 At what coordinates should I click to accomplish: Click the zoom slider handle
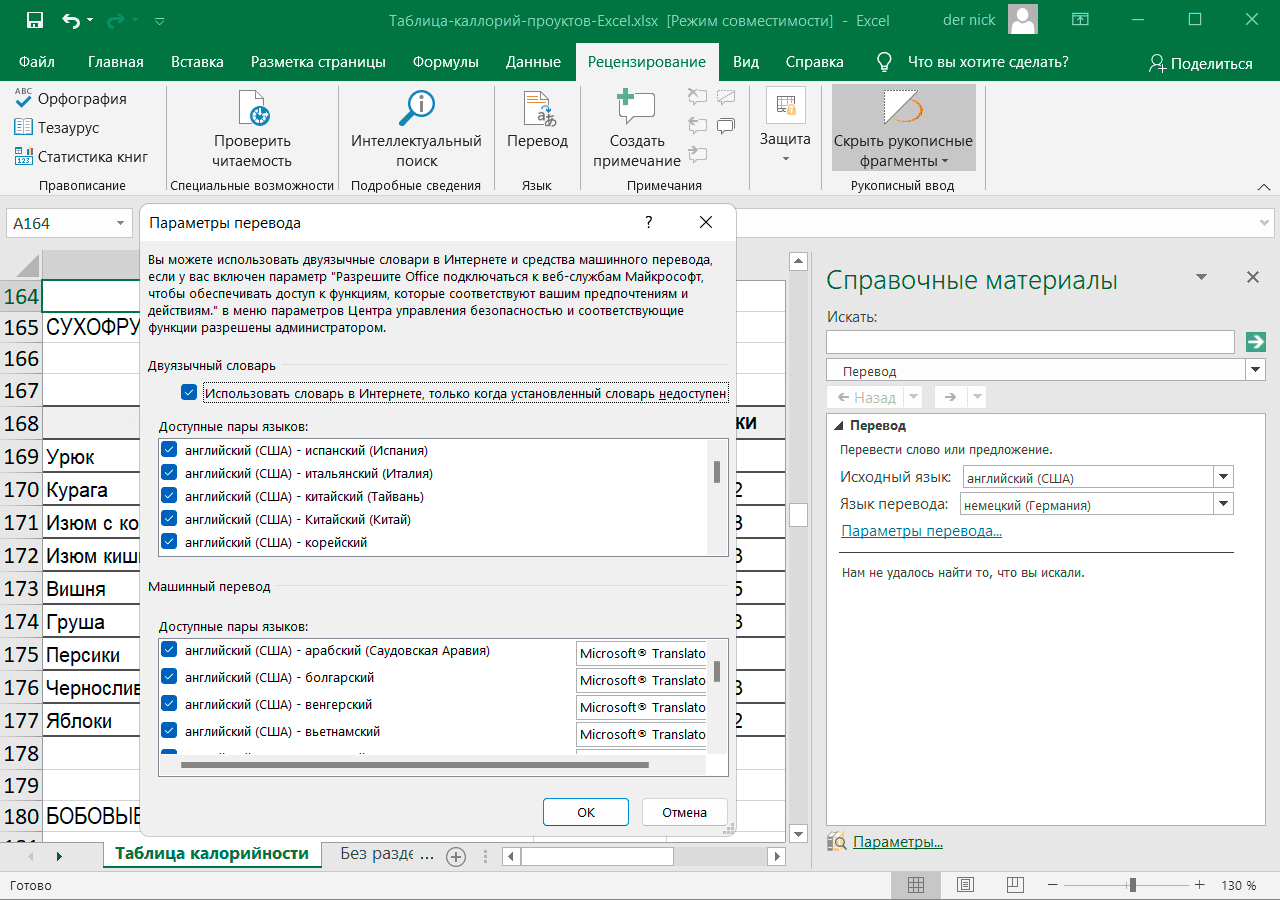click(1132, 885)
